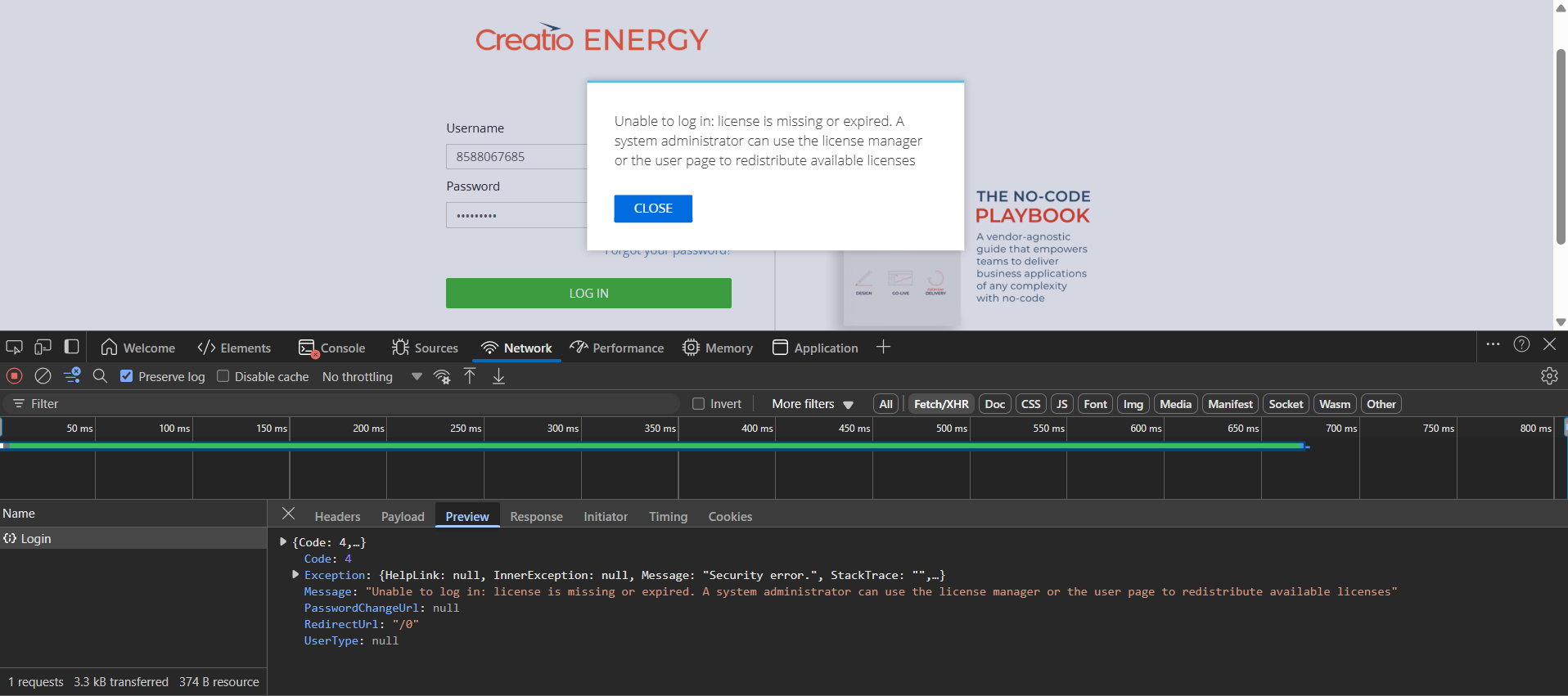Click the export HAR download arrow
1568x696 pixels.
tap(498, 376)
